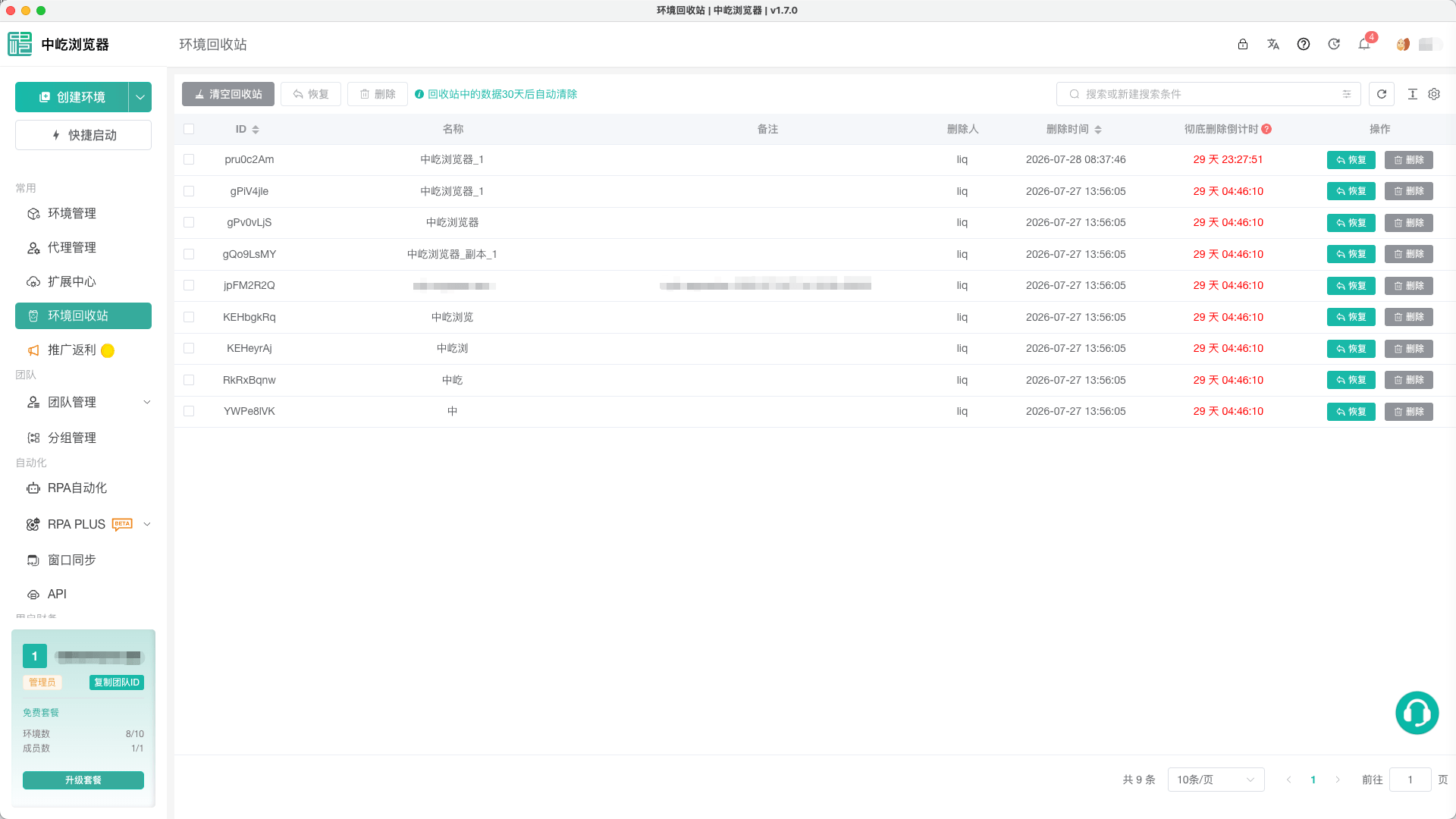This screenshot has height=819, width=1456.
Task: Click the Zhongyi browser logo
Action: click(x=20, y=44)
